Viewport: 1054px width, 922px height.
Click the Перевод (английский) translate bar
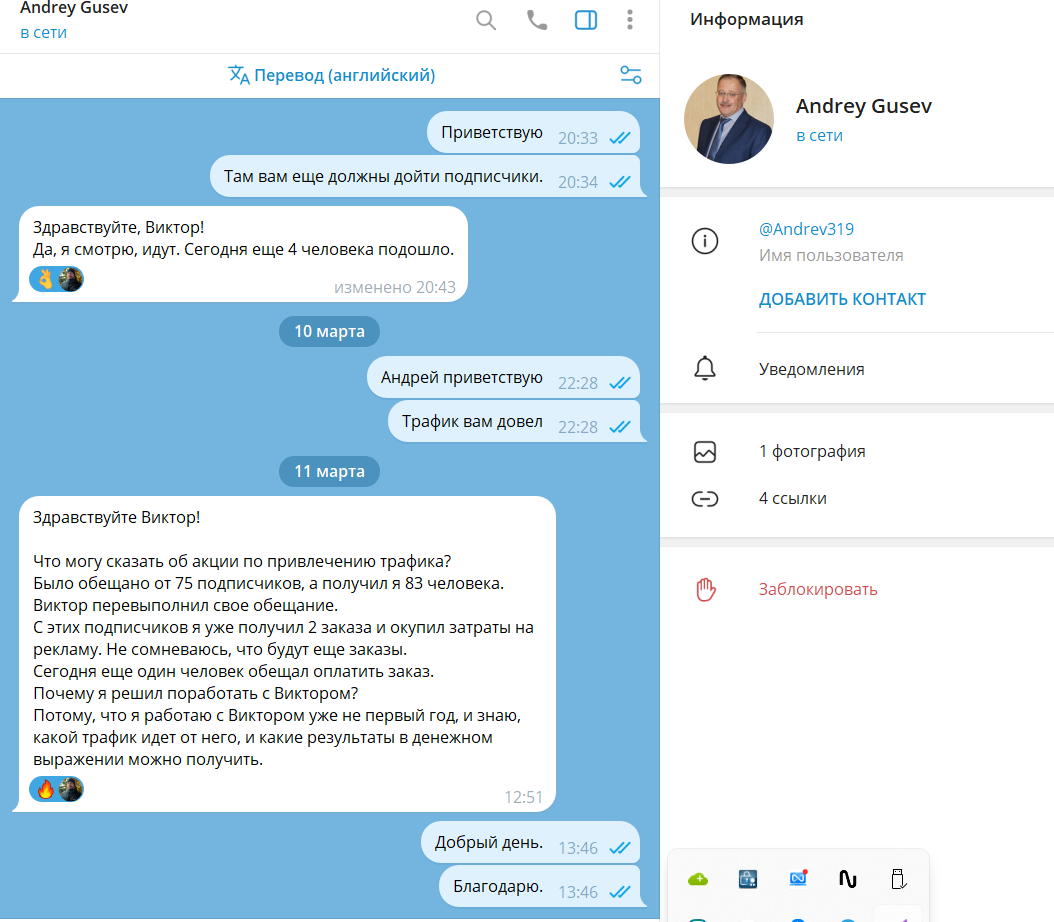pyautogui.click(x=331, y=75)
